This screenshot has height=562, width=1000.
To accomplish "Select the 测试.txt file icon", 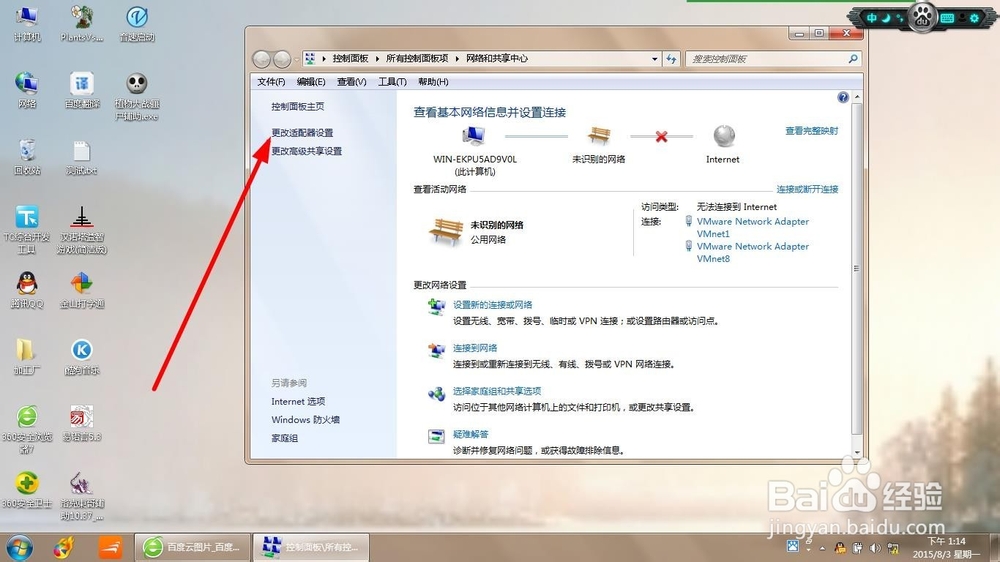I will tap(82, 156).
